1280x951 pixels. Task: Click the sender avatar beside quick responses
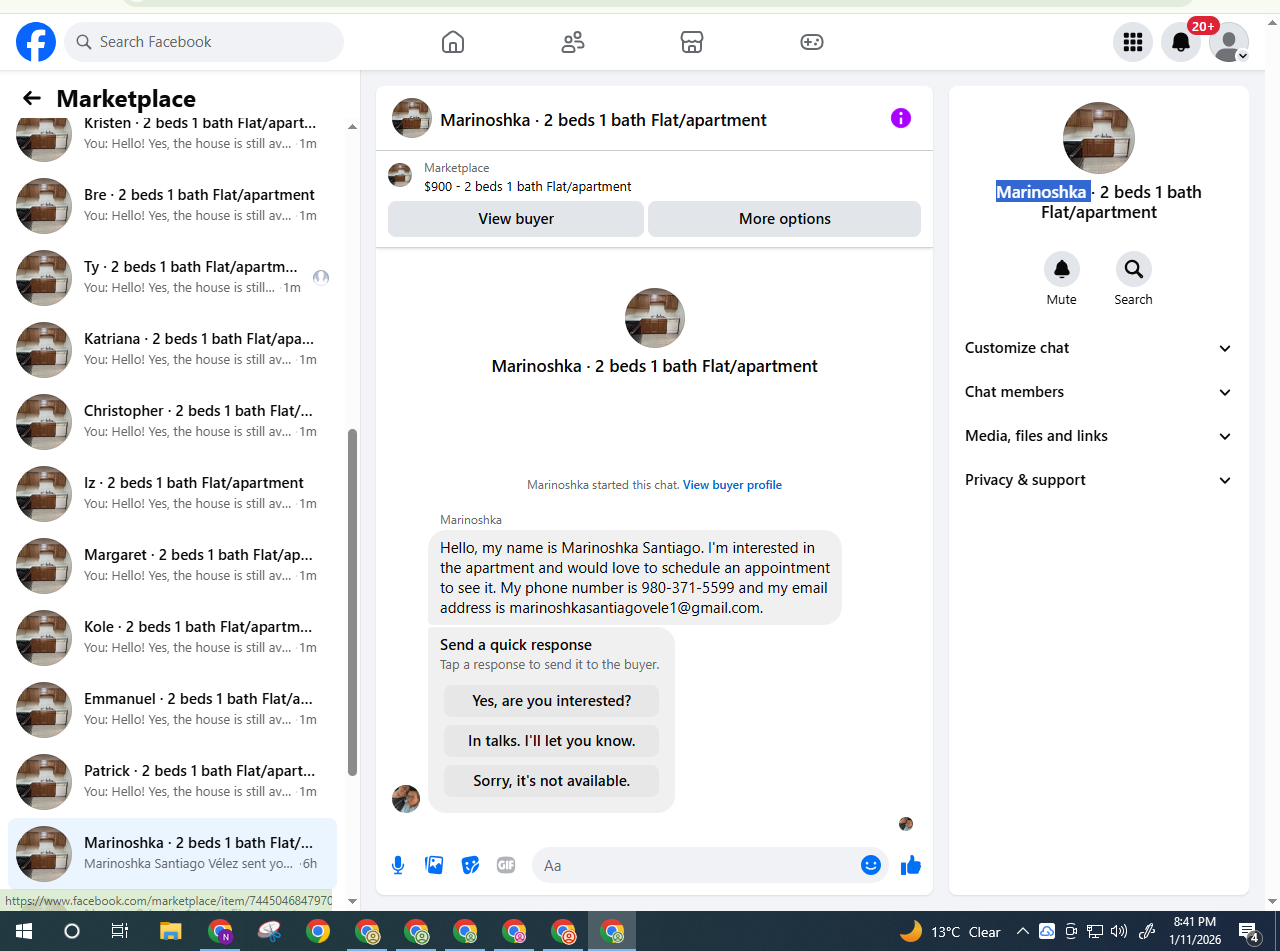coord(406,799)
